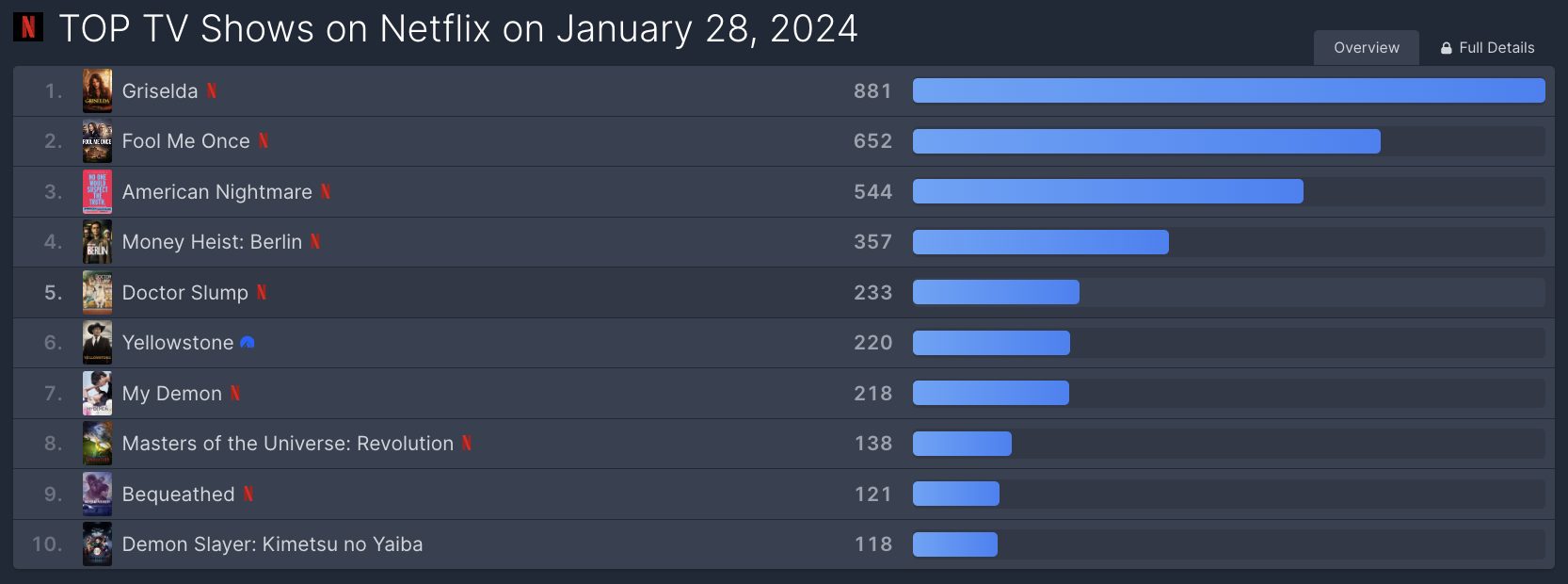1568x584 pixels.
Task: Open the Doctor Slump show link
Action: pos(185,293)
